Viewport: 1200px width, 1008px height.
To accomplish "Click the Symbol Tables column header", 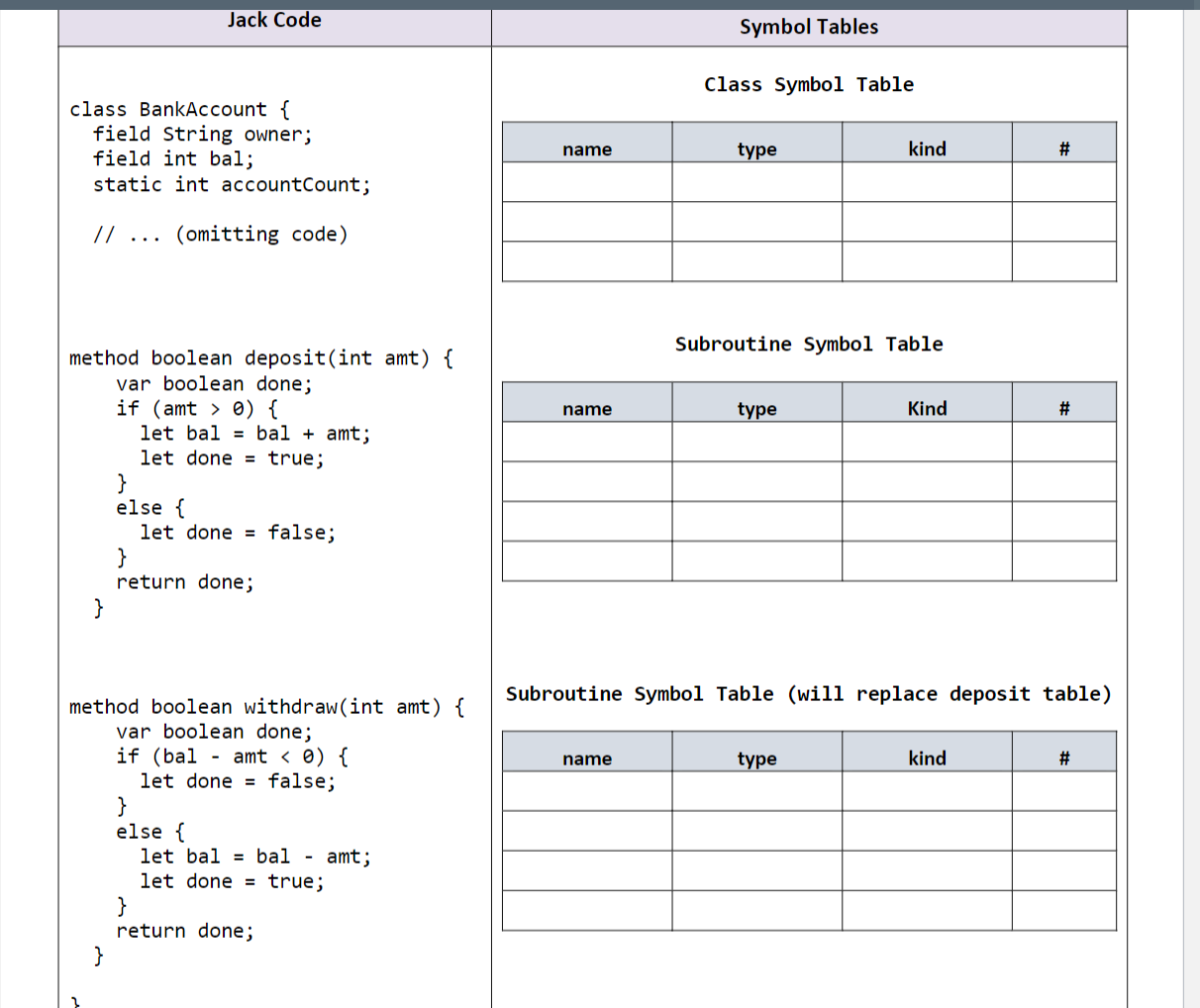I will [808, 27].
